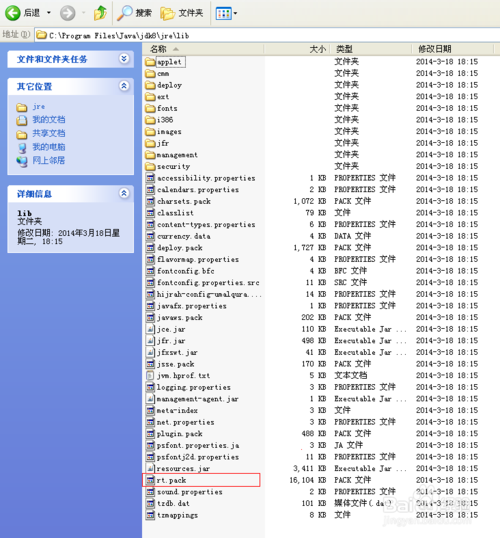The width and height of the screenshot is (500, 538).
Task: Click the accessibility.properties file icon
Action: pos(150,178)
